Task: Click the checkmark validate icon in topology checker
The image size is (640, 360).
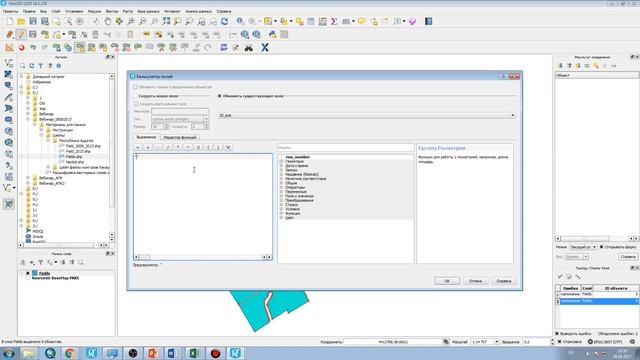Action: (x=560, y=276)
